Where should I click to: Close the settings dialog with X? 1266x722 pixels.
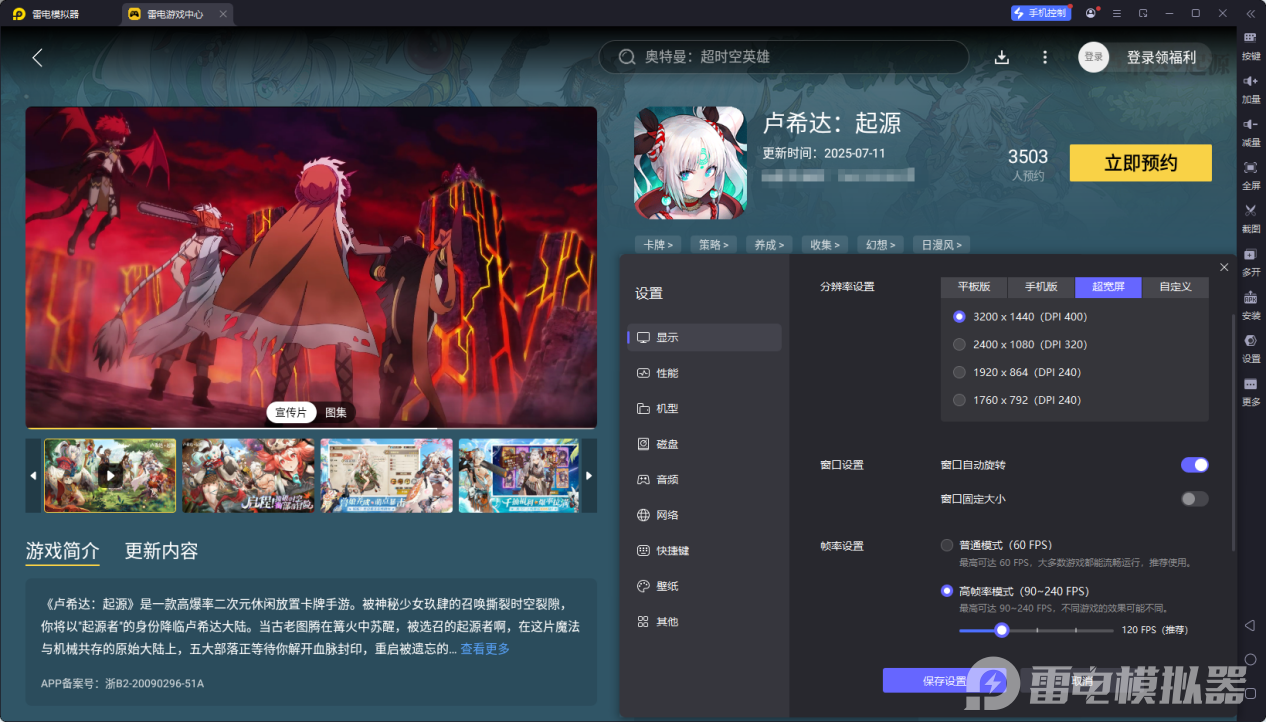(1224, 267)
